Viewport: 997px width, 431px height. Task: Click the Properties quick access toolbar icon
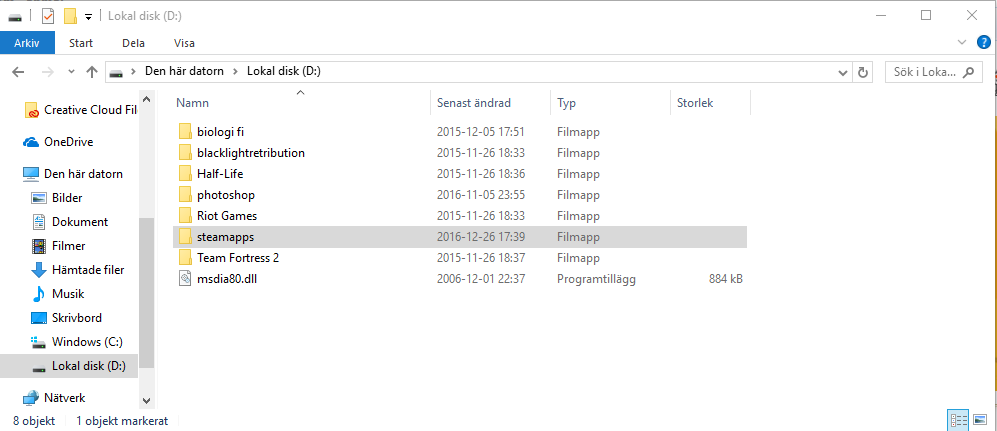(46, 15)
